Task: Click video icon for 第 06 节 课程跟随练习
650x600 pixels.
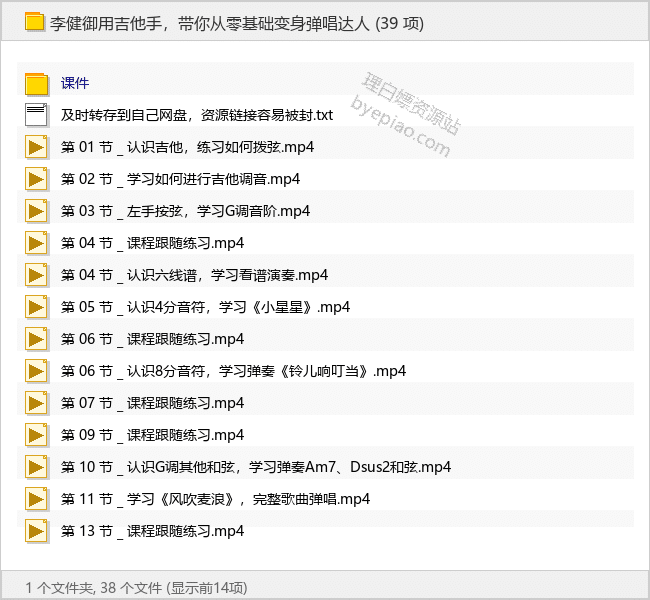Action: 36,339
